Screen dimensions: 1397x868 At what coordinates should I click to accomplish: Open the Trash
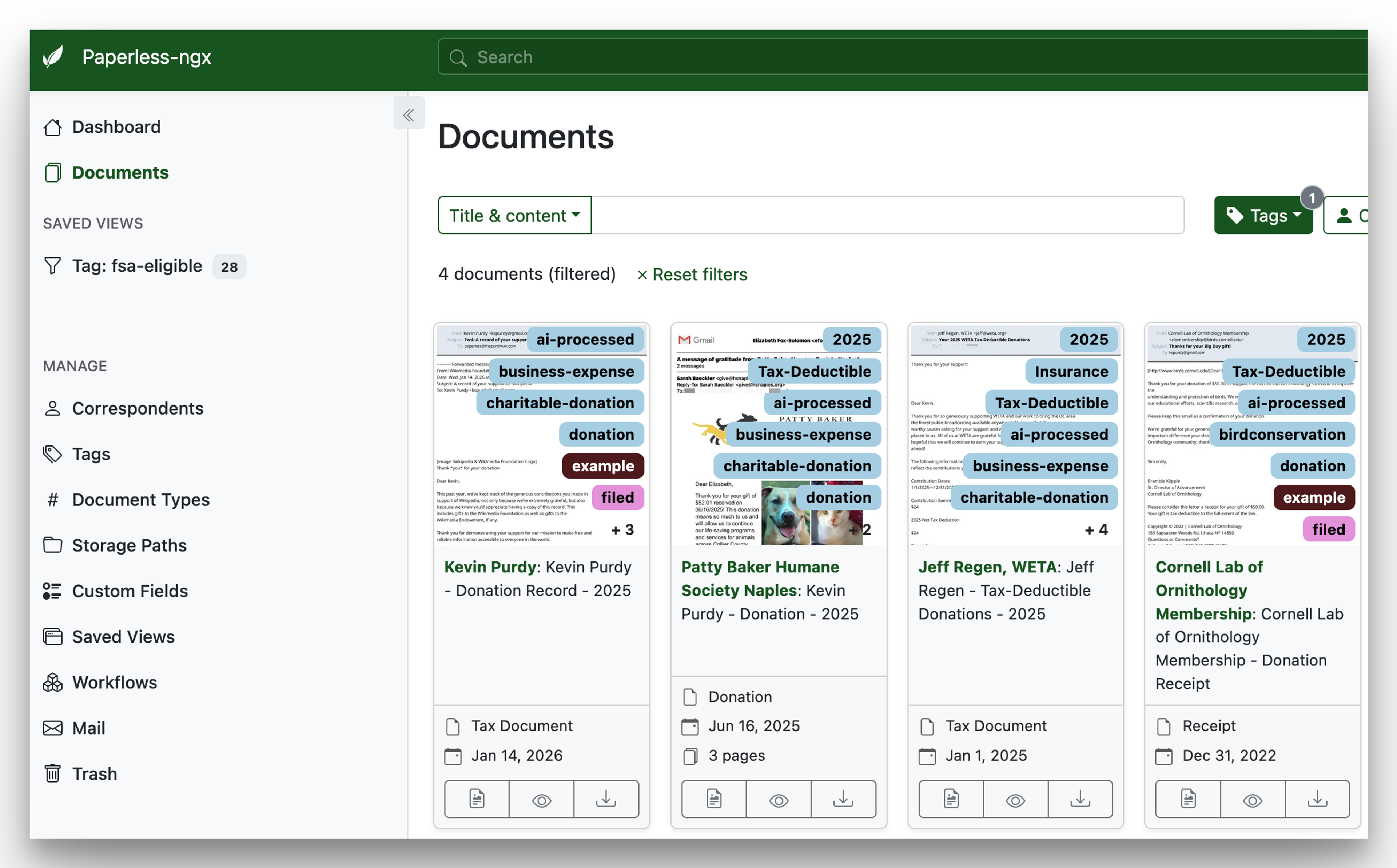click(x=80, y=774)
